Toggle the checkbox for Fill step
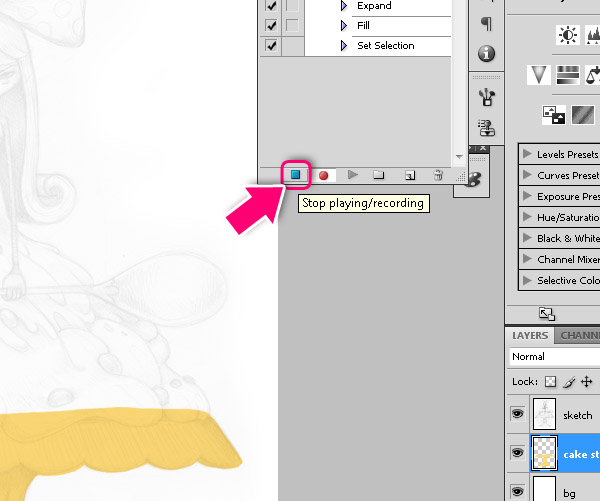 click(x=271, y=25)
